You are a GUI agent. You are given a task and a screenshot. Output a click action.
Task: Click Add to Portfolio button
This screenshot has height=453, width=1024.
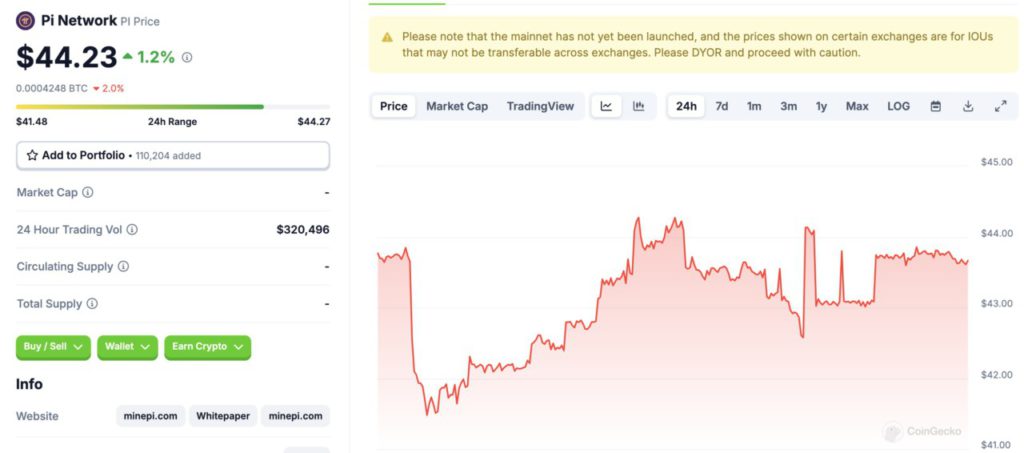pos(172,155)
